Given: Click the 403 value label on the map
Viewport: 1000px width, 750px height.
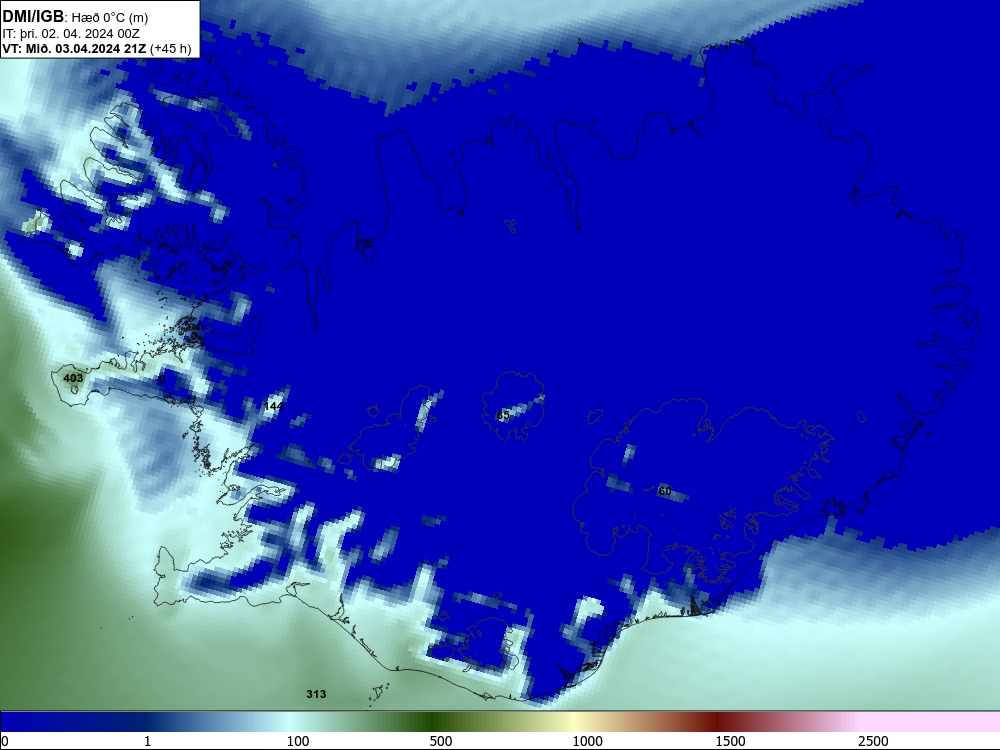Looking at the screenshot, I should 73,378.
